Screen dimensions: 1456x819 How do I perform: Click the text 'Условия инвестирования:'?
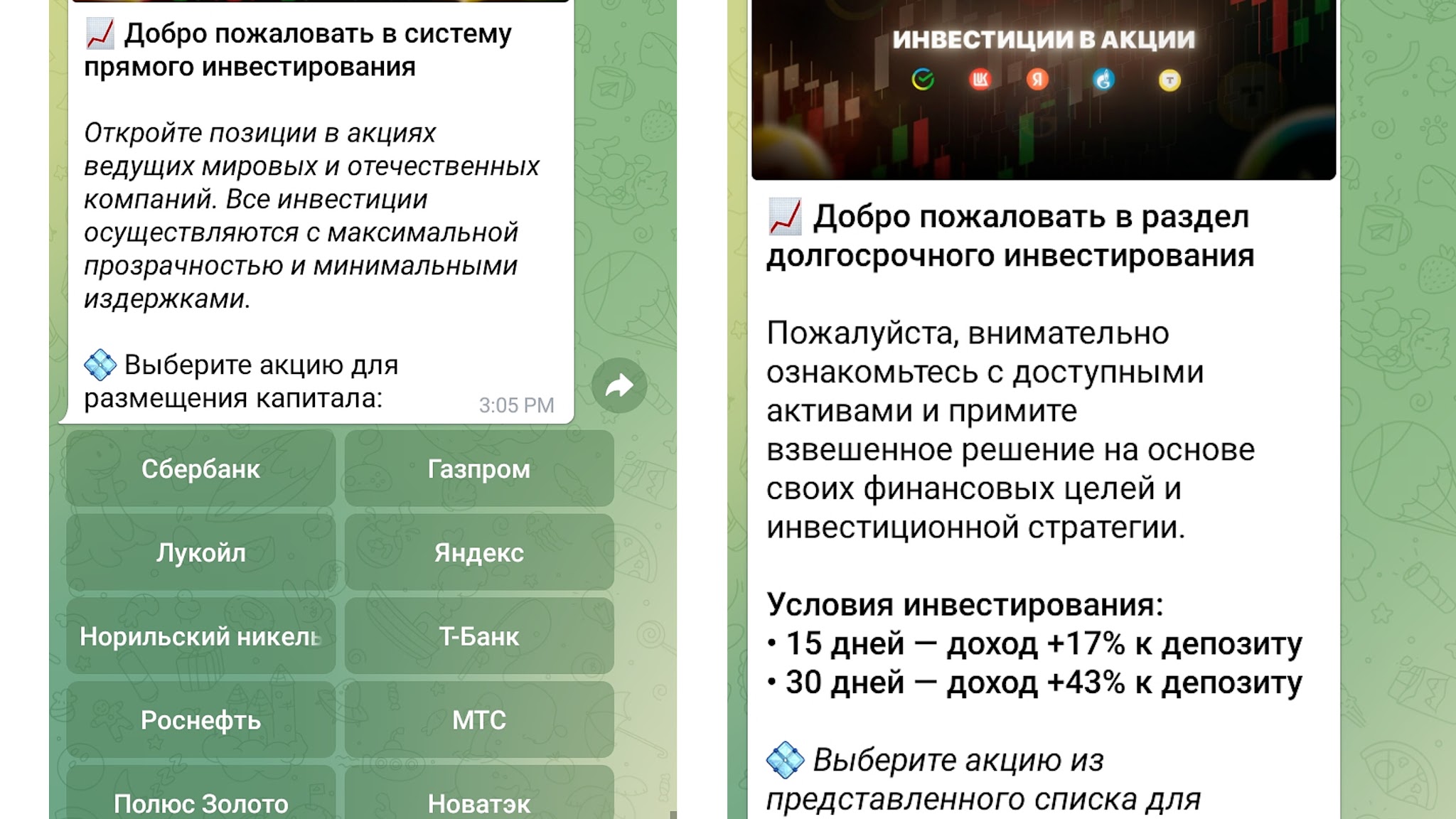tap(965, 605)
